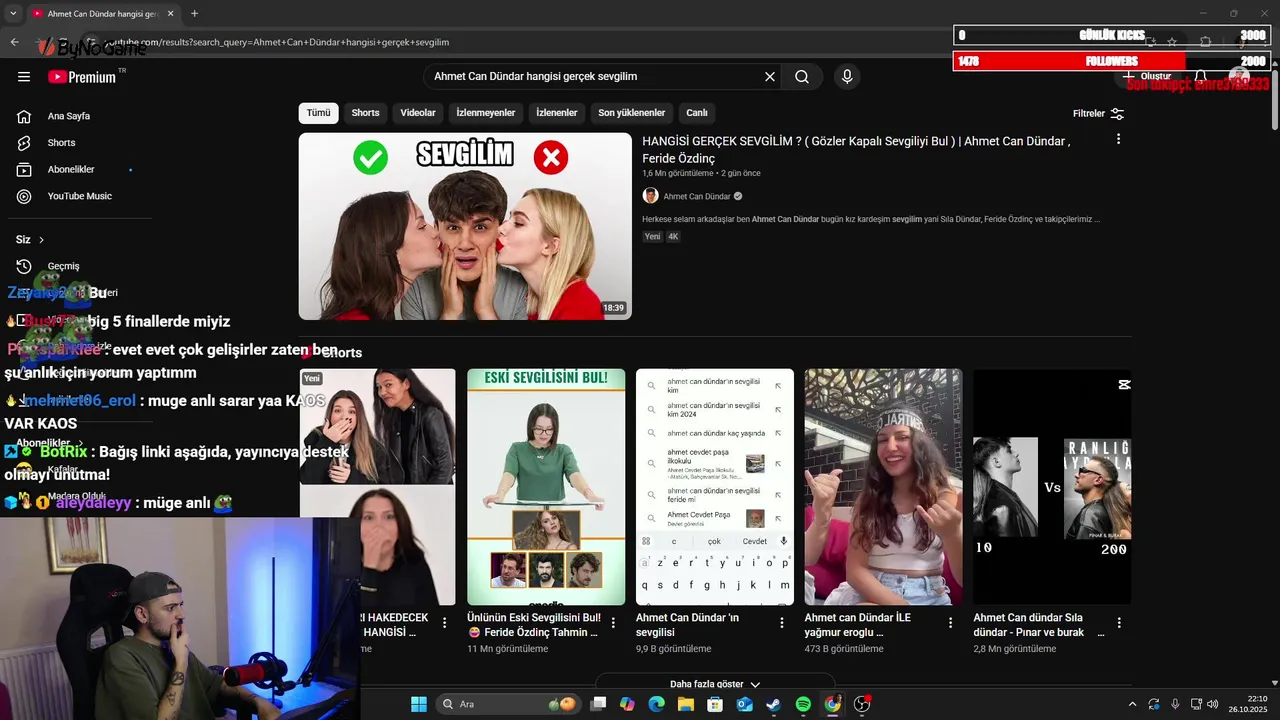Screen dimensions: 1280x720
Task: Select the İzlenmeyenler filter chip
Action: pos(486,113)
